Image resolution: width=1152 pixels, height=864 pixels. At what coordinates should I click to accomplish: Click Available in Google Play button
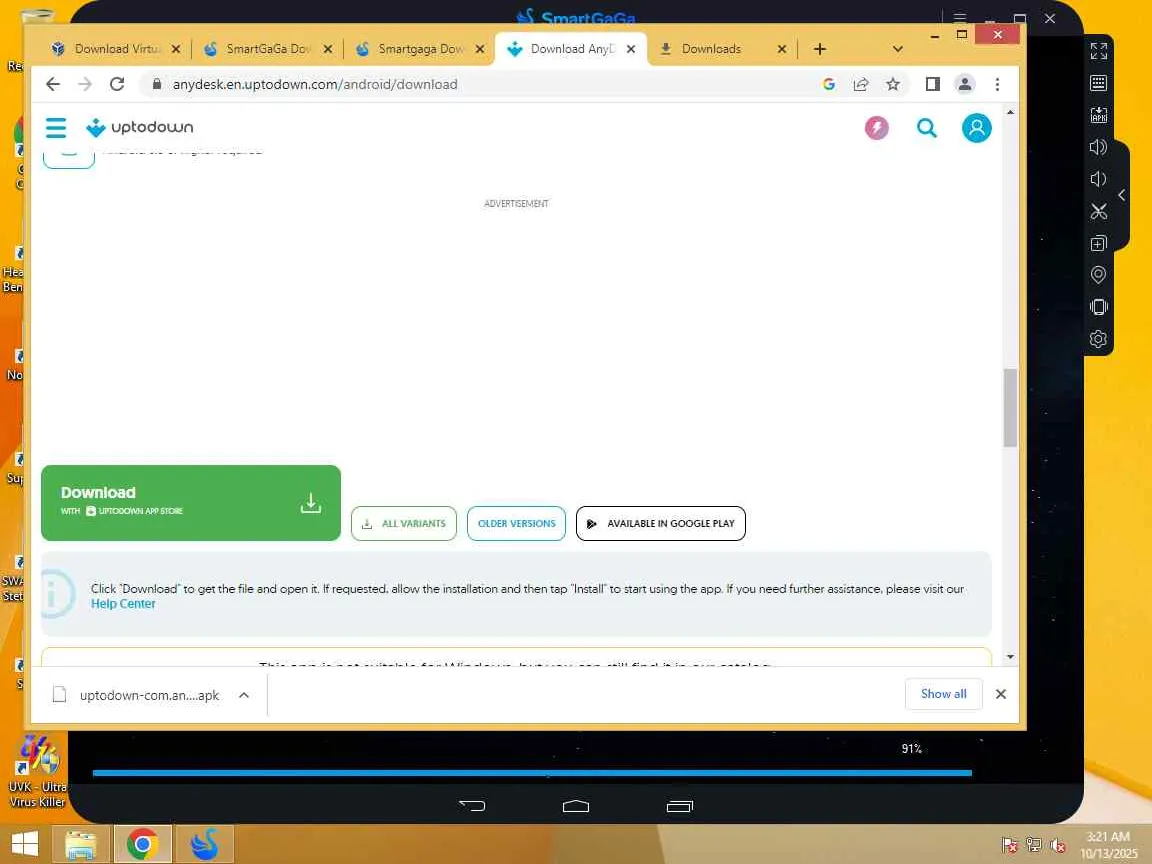pyautogui.click(x=660, y=523)
